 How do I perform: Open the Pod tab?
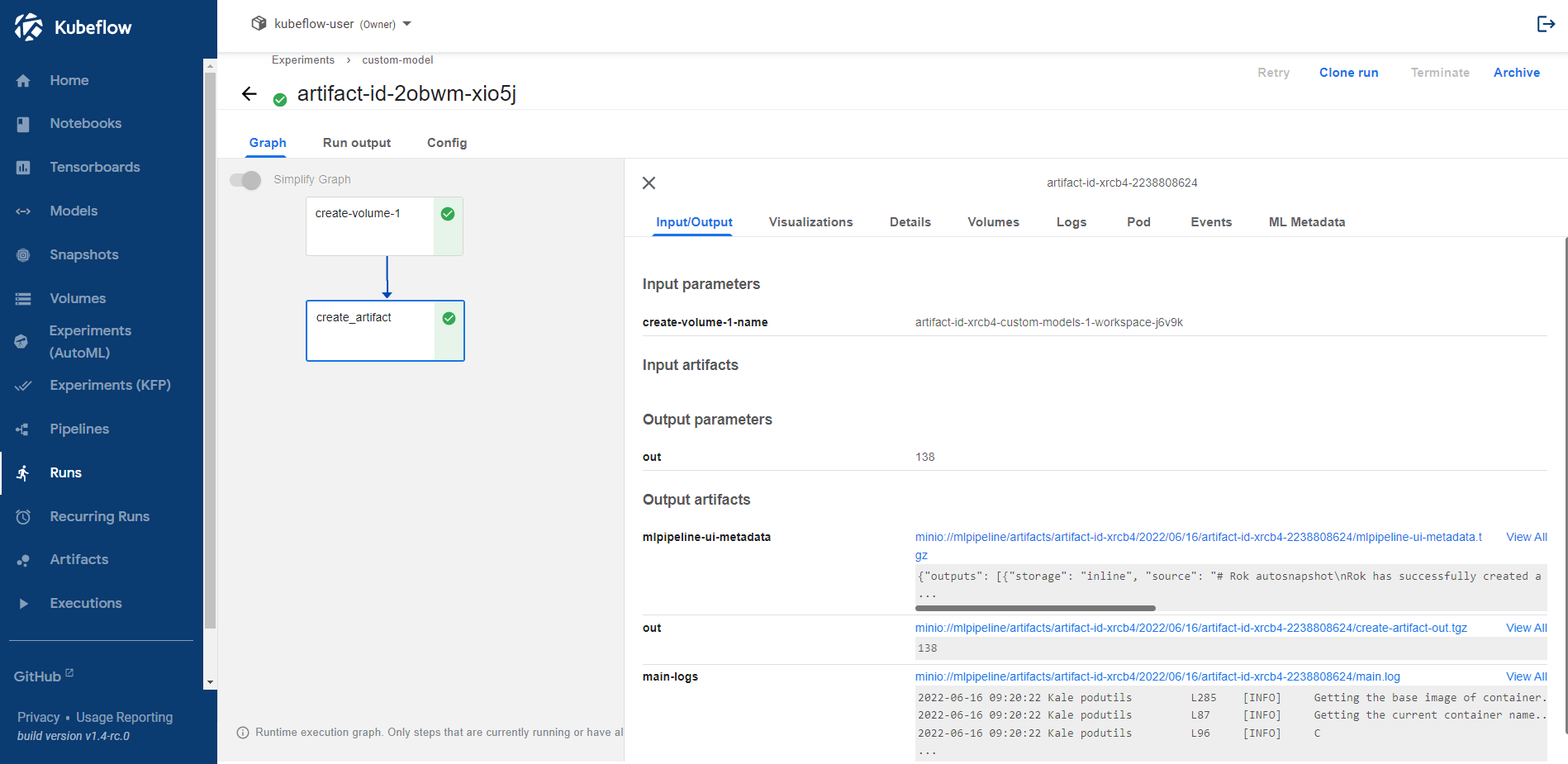pyautogui.click(x=1138, y=222)
